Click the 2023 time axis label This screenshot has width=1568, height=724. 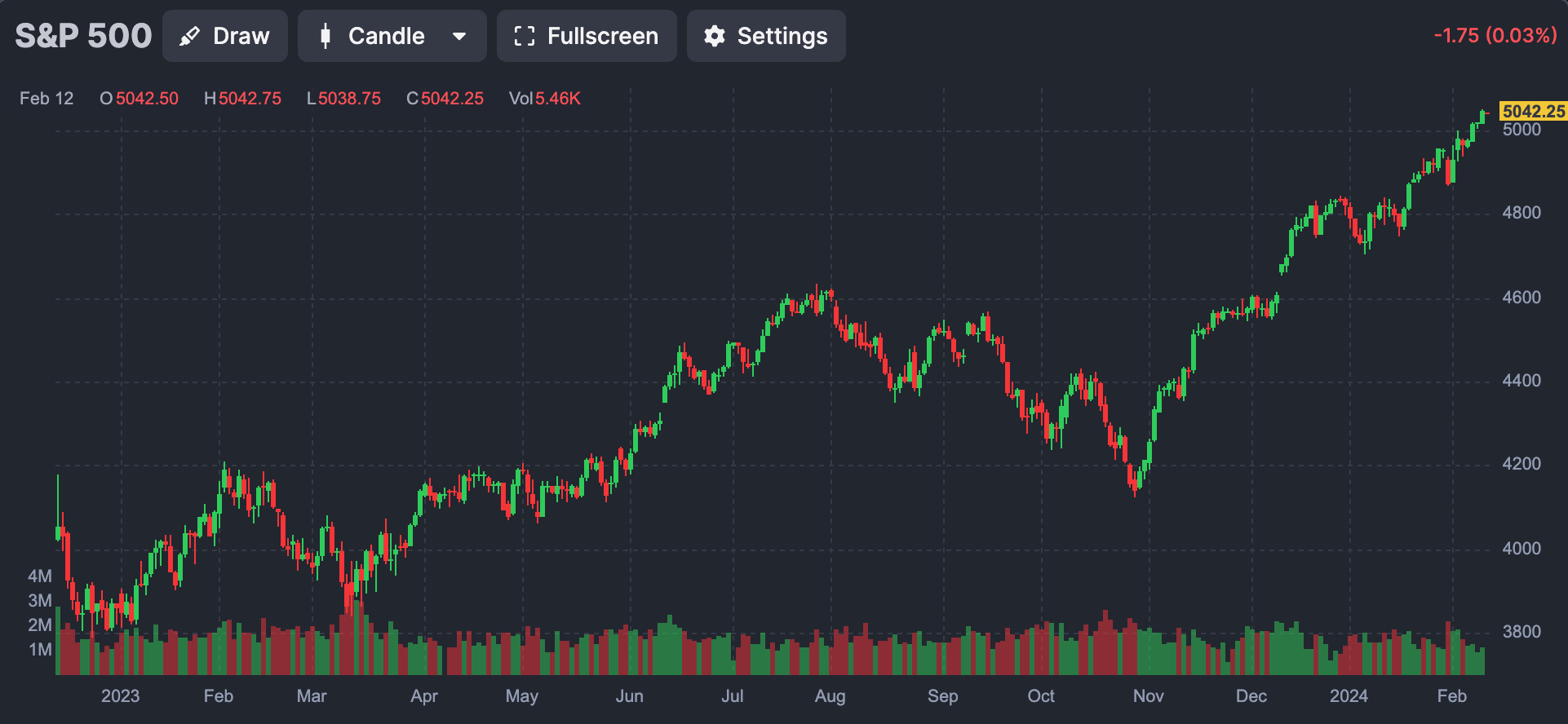click(x=120, y=696)
